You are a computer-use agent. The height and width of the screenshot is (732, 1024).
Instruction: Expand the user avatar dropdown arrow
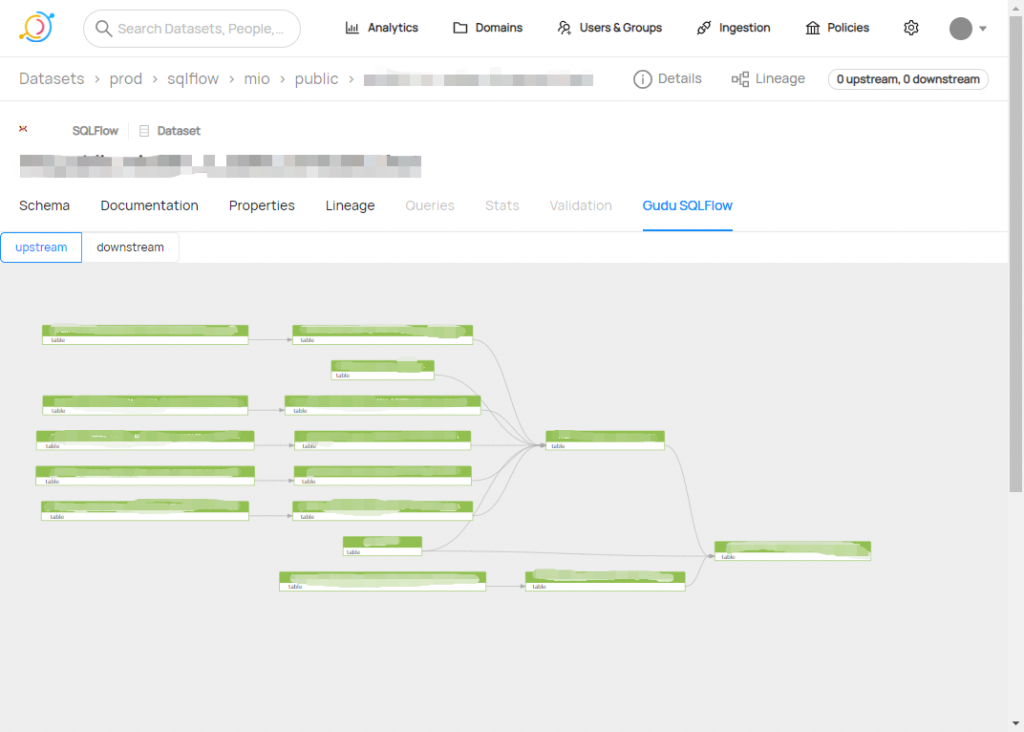[983, 29]
